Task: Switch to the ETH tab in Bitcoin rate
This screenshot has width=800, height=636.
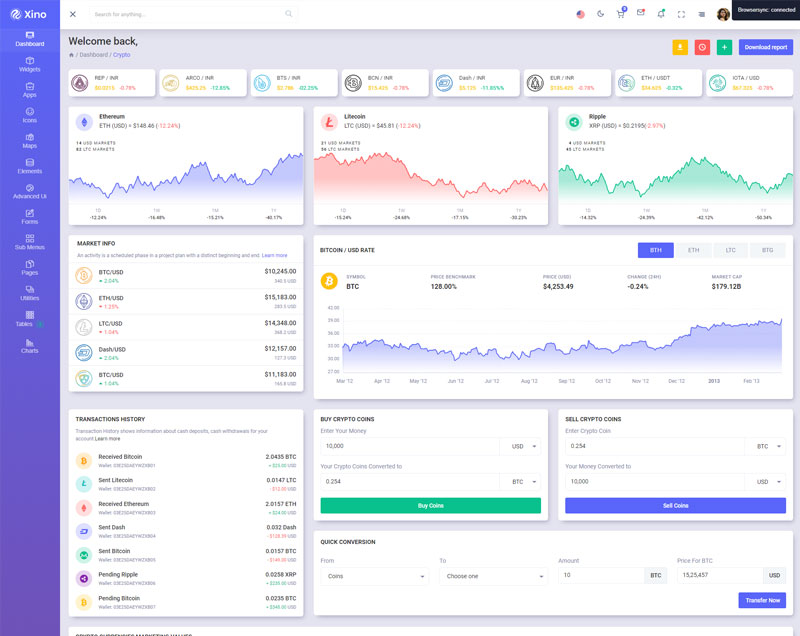Action: [x=693, y=250]
